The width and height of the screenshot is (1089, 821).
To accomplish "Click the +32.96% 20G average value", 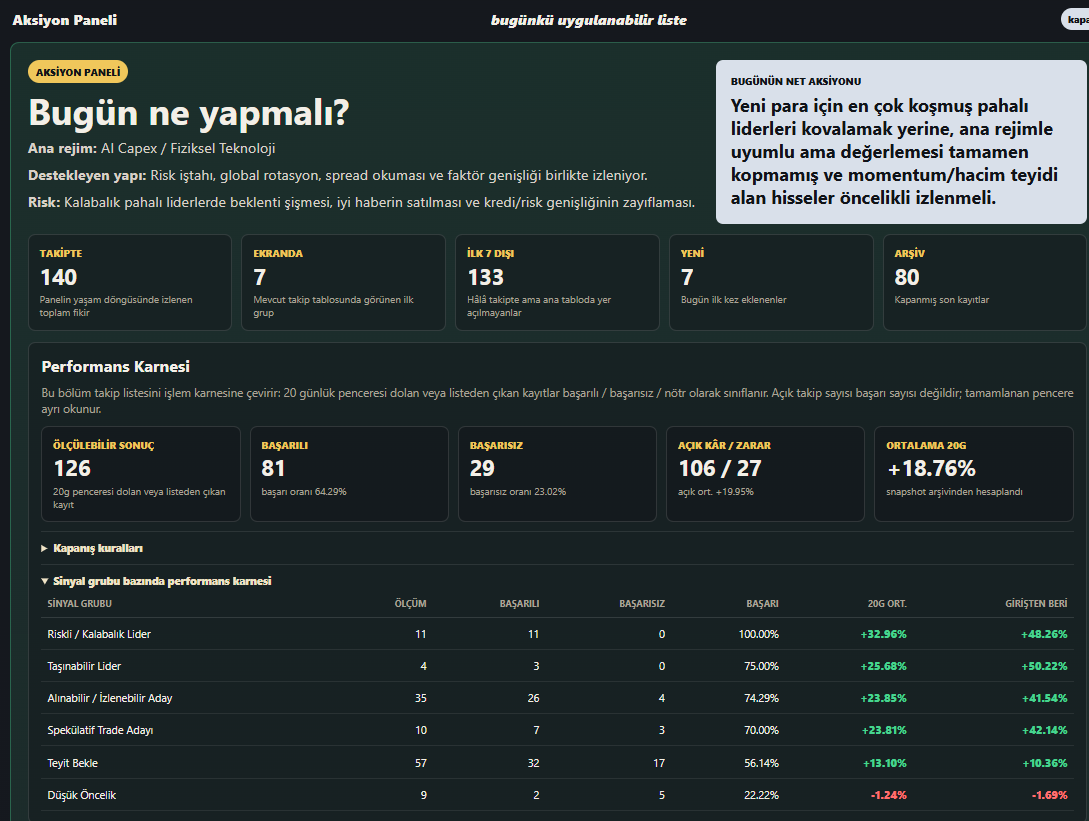I will coord(883,634).
